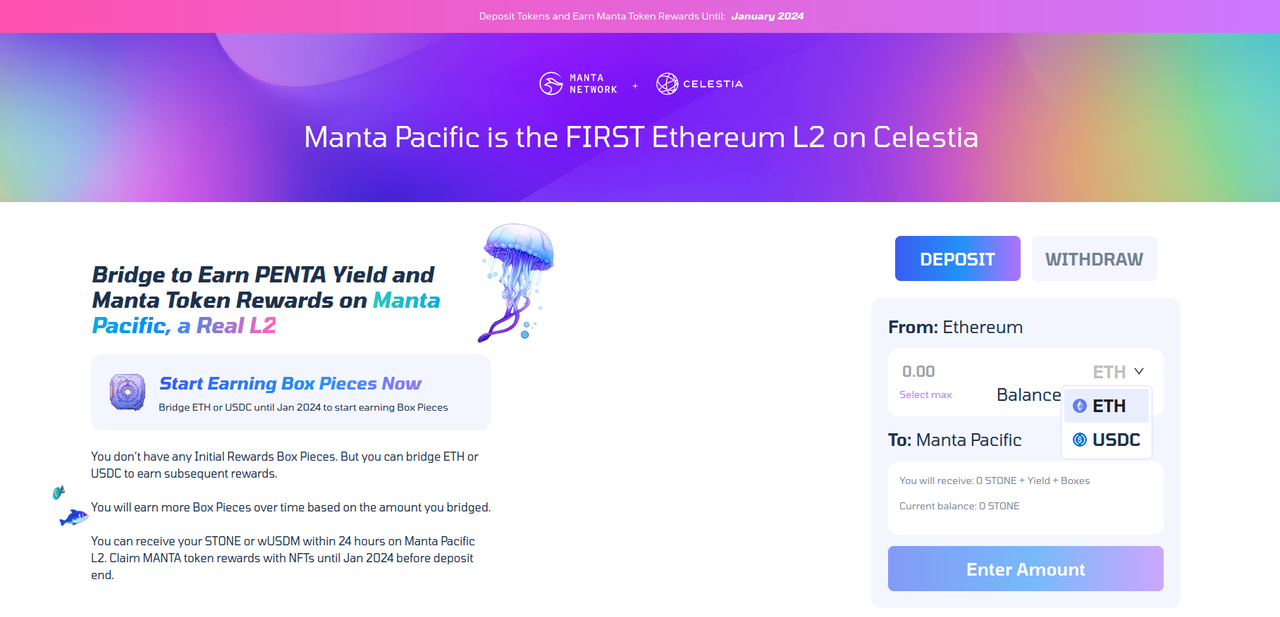Click the small teal fish illustration

tap(58, 492)
